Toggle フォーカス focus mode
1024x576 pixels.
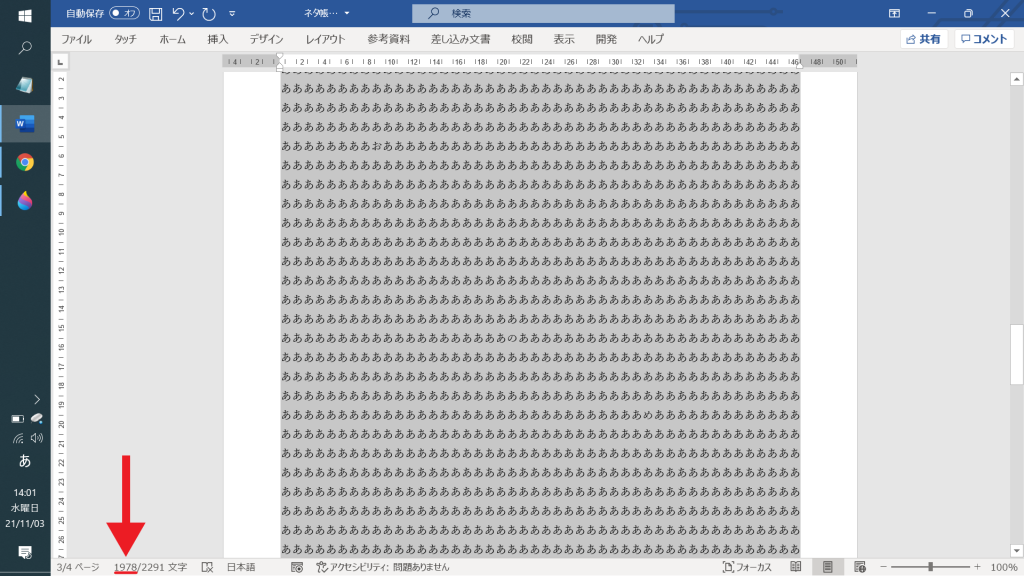tap(747, 567)
